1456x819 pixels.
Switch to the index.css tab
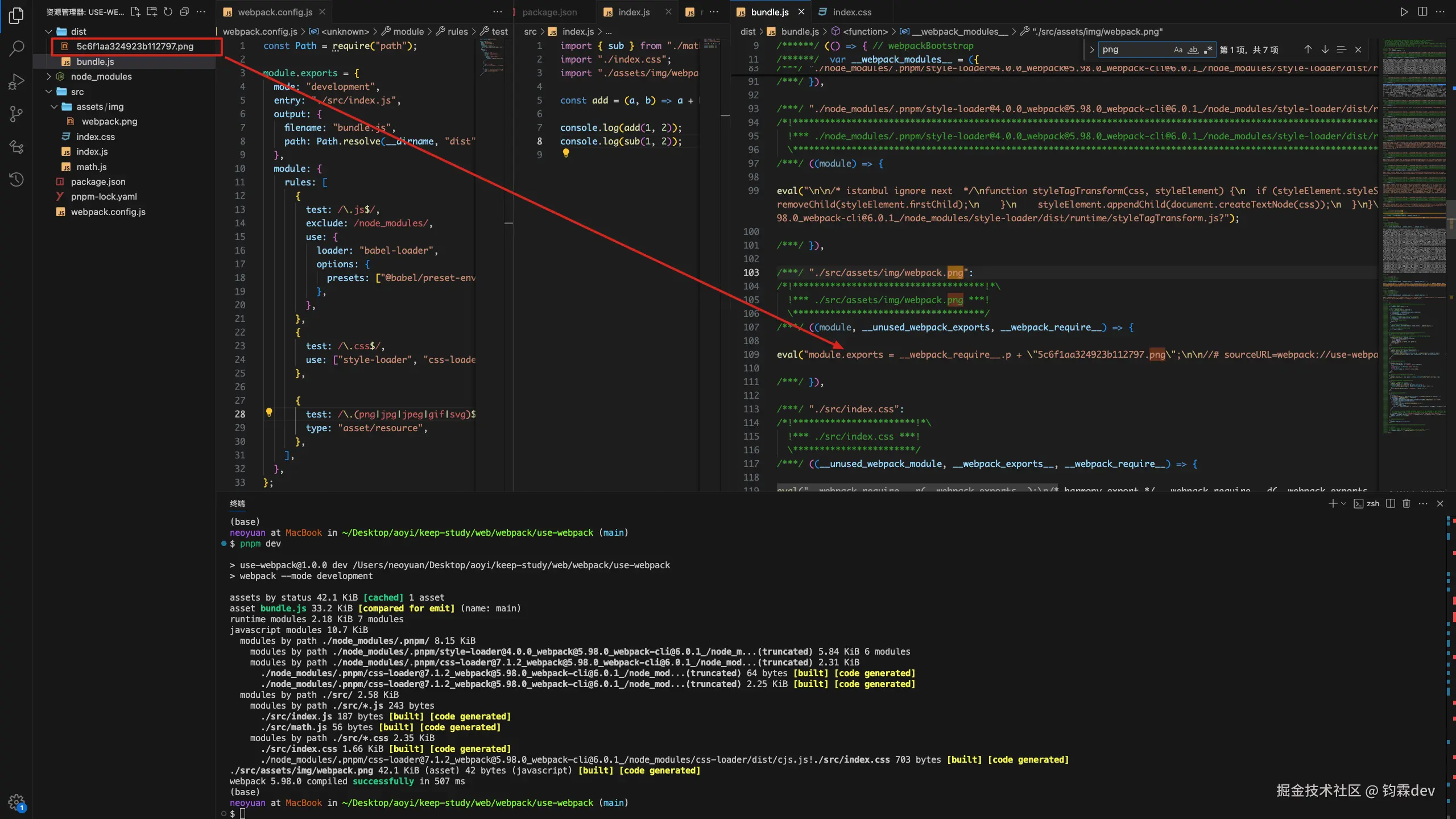tap(851, 12)
